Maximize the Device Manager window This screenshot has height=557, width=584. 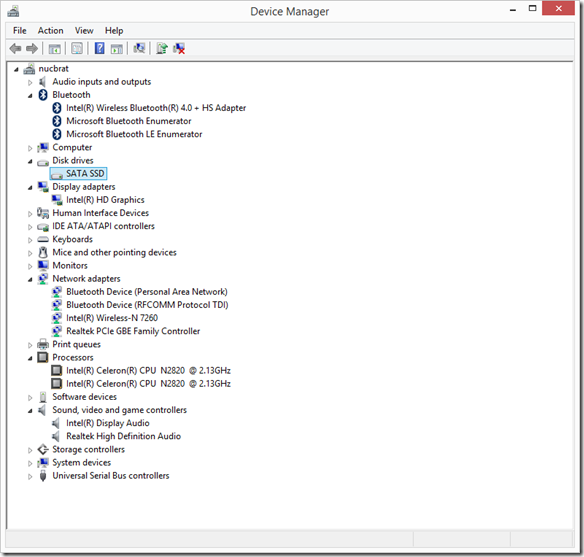(x=532, y=9)
